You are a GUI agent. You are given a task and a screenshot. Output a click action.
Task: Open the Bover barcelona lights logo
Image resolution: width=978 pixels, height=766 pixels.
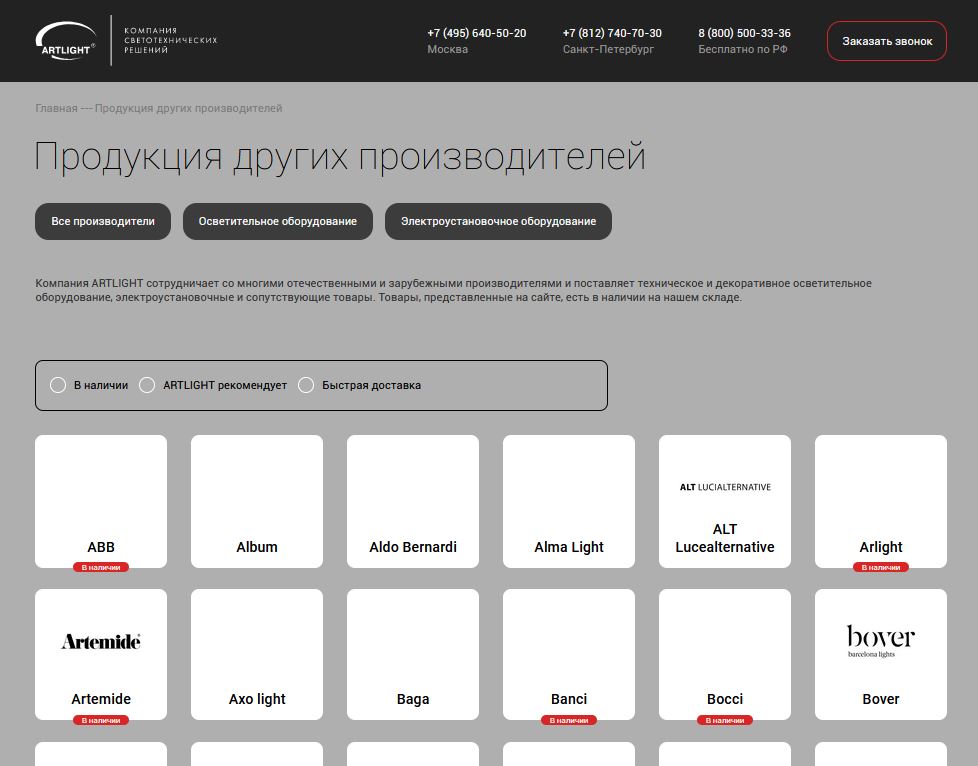(881, 641)
